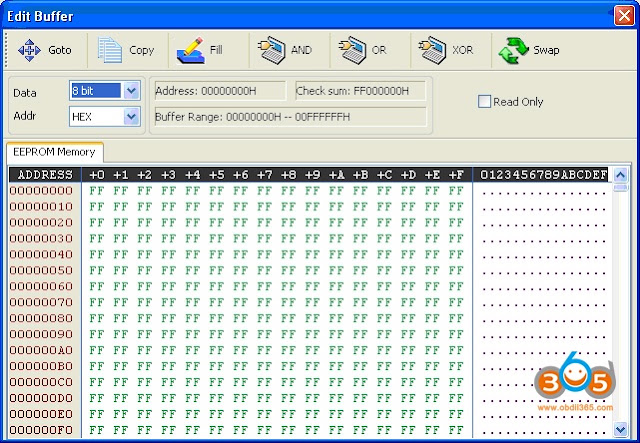This screenshot has width=640, height=443.
Task: Select address row 000000C0
Action: pos(41,382)
